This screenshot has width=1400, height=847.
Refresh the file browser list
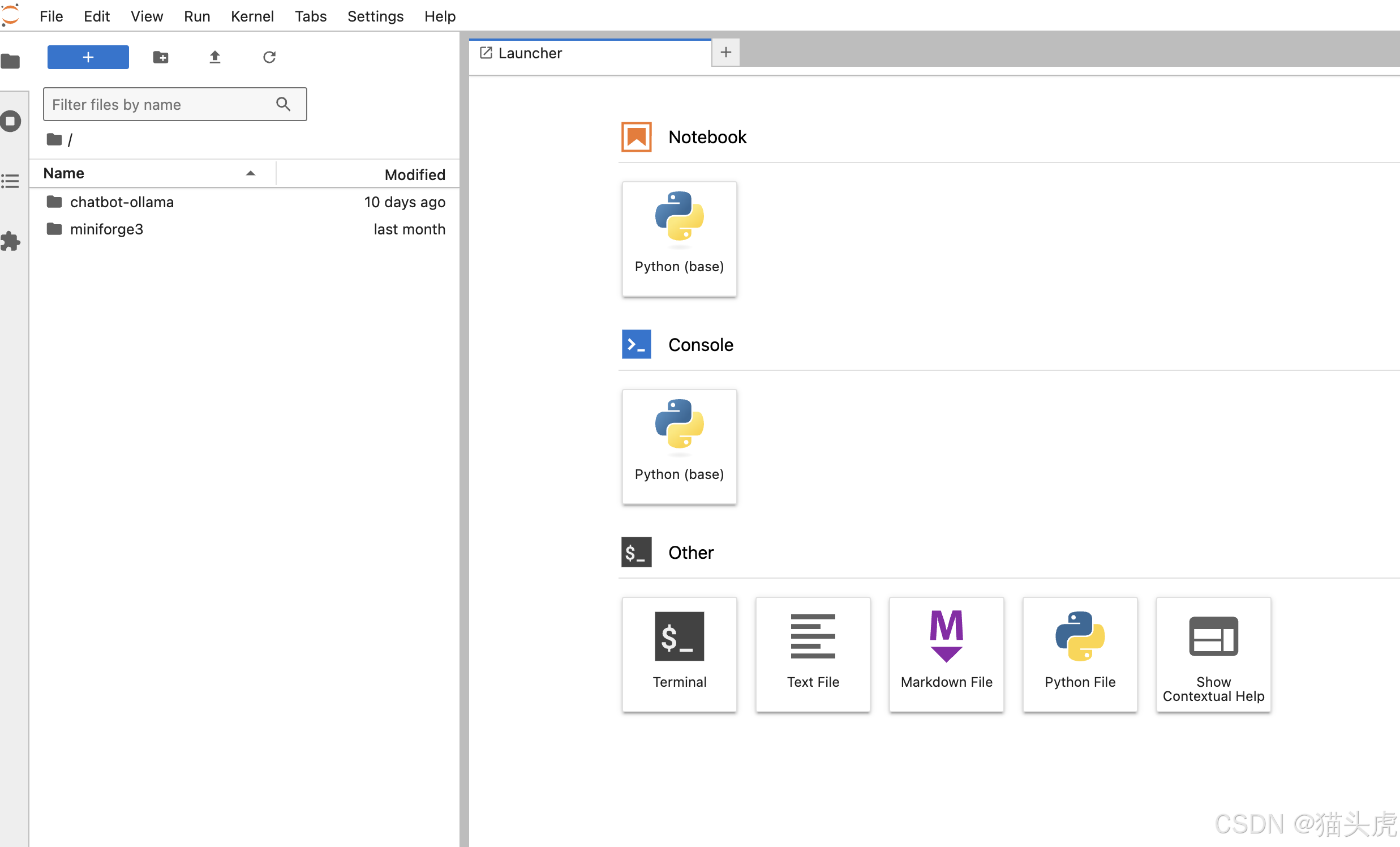click(269, 57)
